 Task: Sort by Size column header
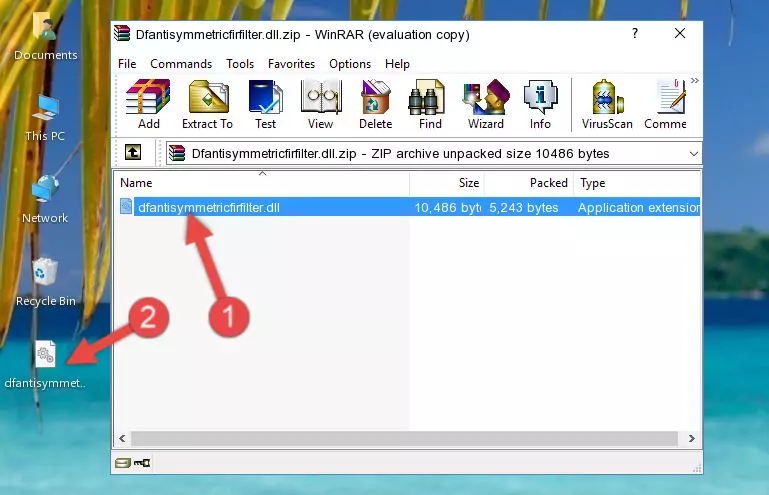tap(447, 182)
